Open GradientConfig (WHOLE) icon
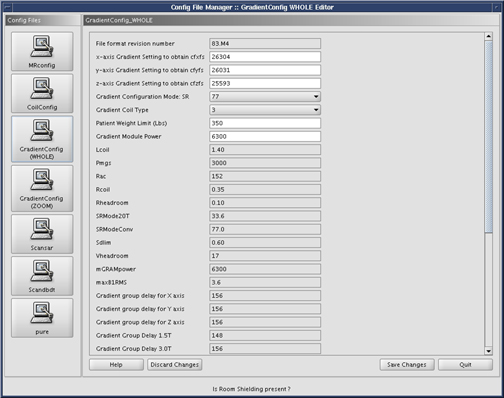Viewport: 504px width, 398px height. tap(42, 139)
